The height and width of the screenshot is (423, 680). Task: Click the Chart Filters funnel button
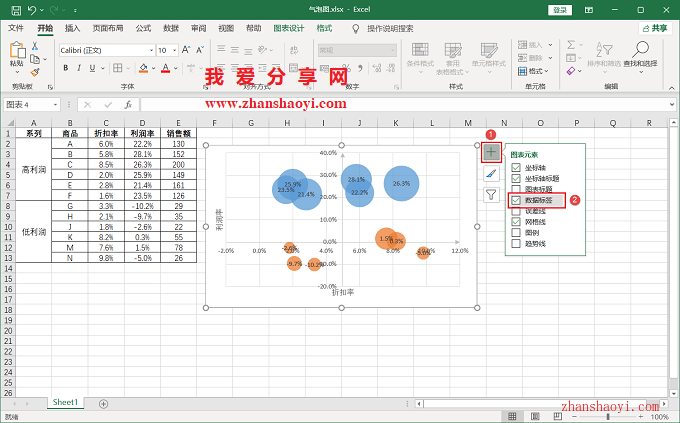[x=491, y=195]
